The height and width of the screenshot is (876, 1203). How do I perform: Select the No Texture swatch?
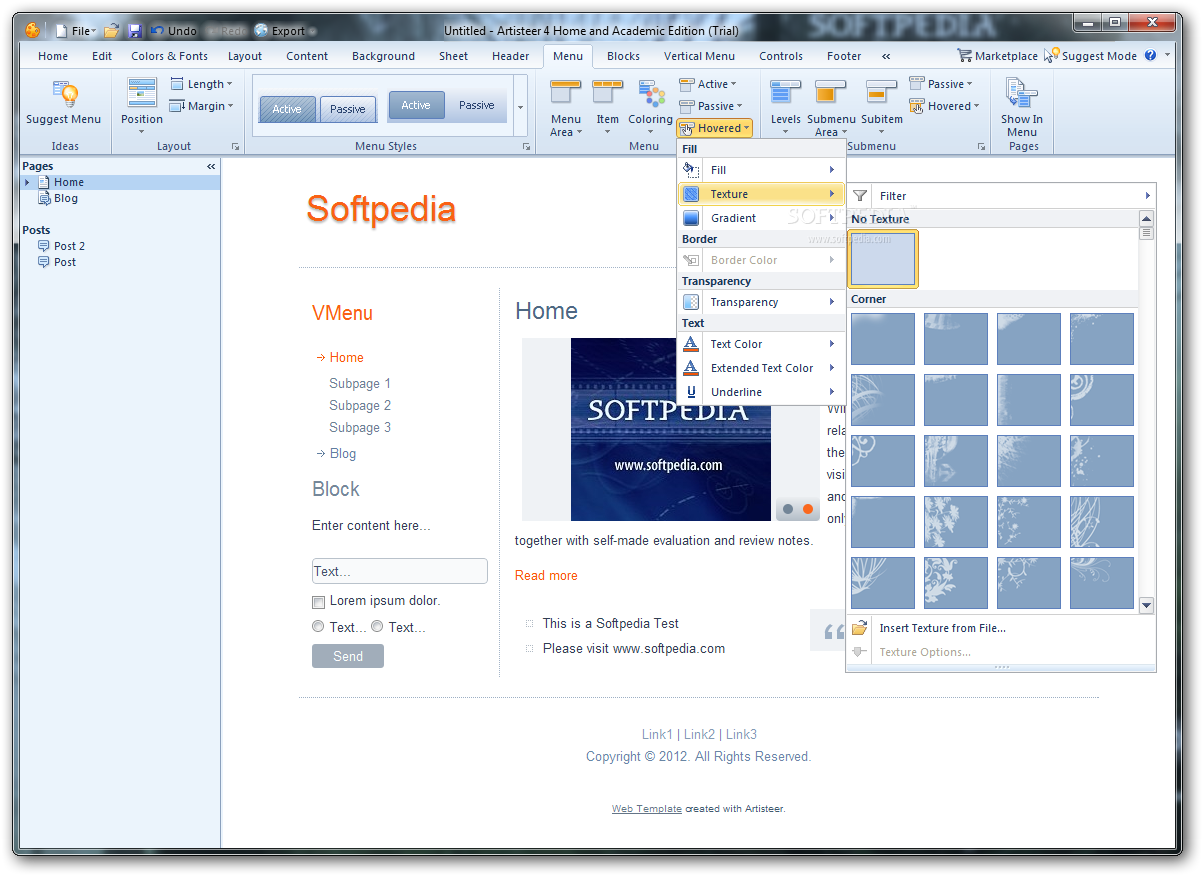(883, 259)
